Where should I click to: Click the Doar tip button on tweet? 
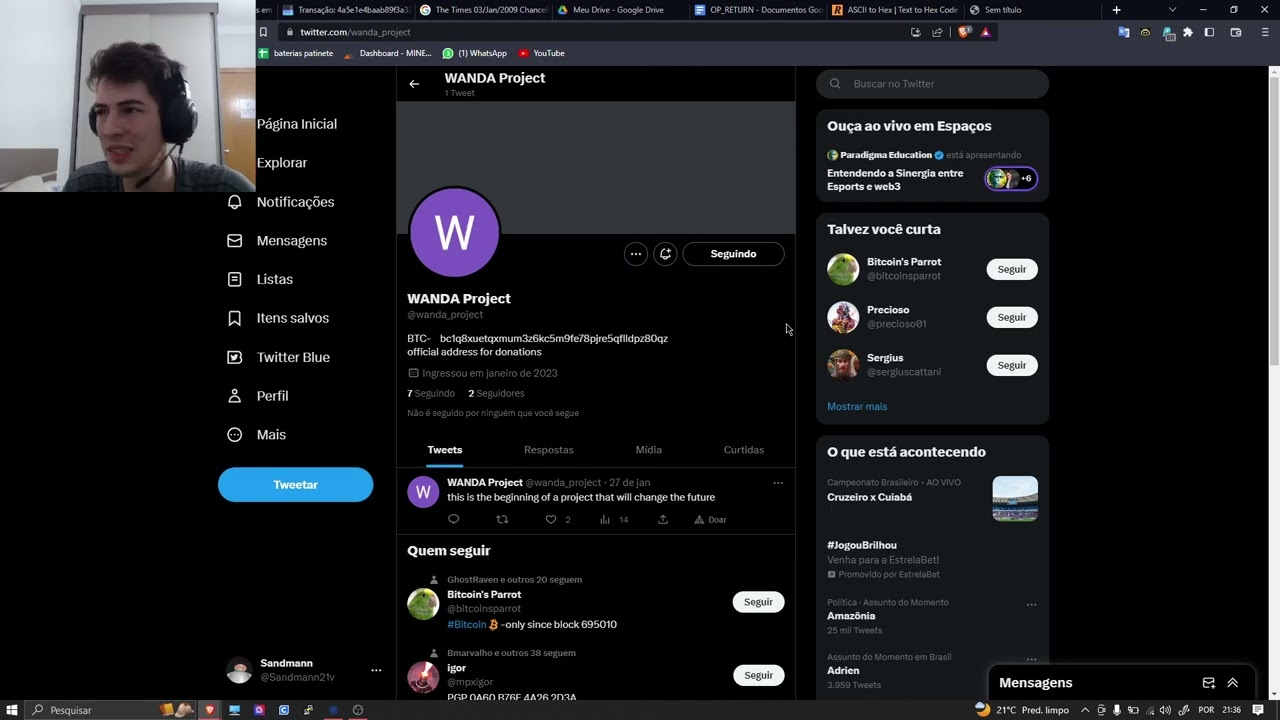tap(710, 519)
